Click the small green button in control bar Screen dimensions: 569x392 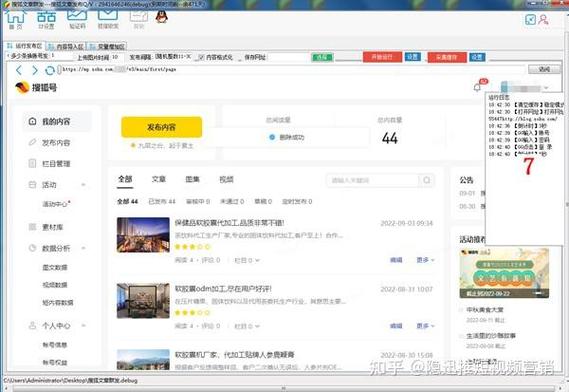point(322,57)
